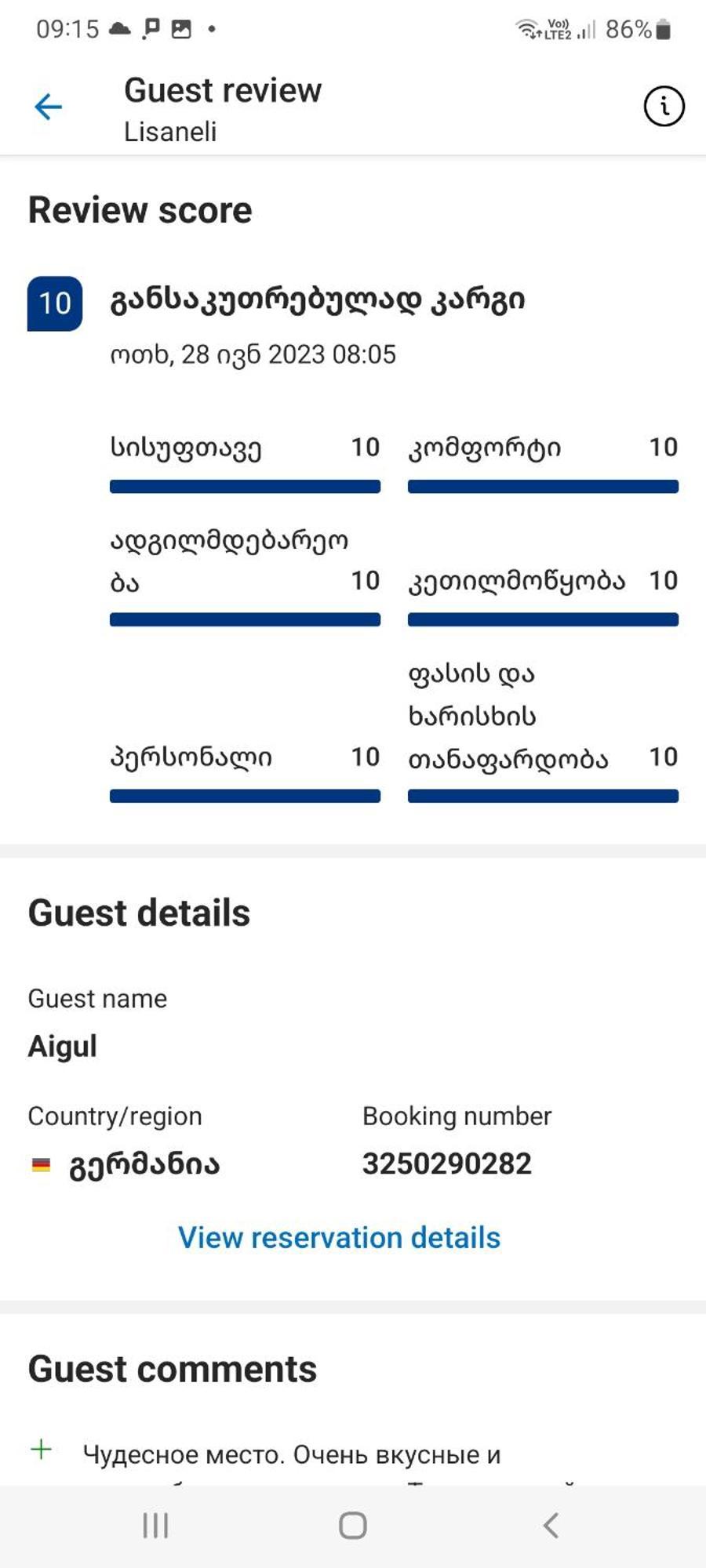Tap the picture notification icon in status bar
The height and width of the screenshot is (1568, 706).
(181, 29)
